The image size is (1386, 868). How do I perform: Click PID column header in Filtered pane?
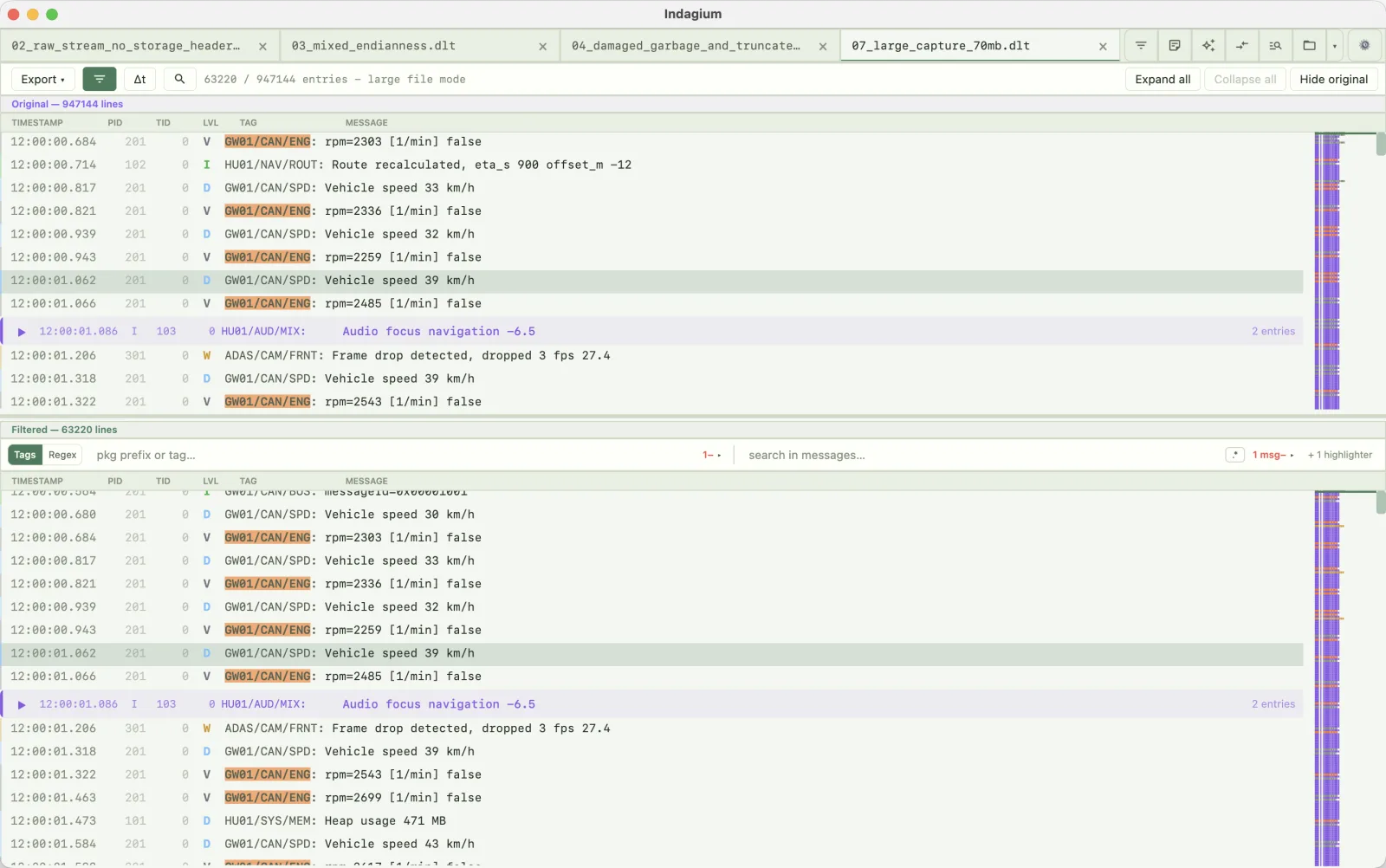point(115,481)
